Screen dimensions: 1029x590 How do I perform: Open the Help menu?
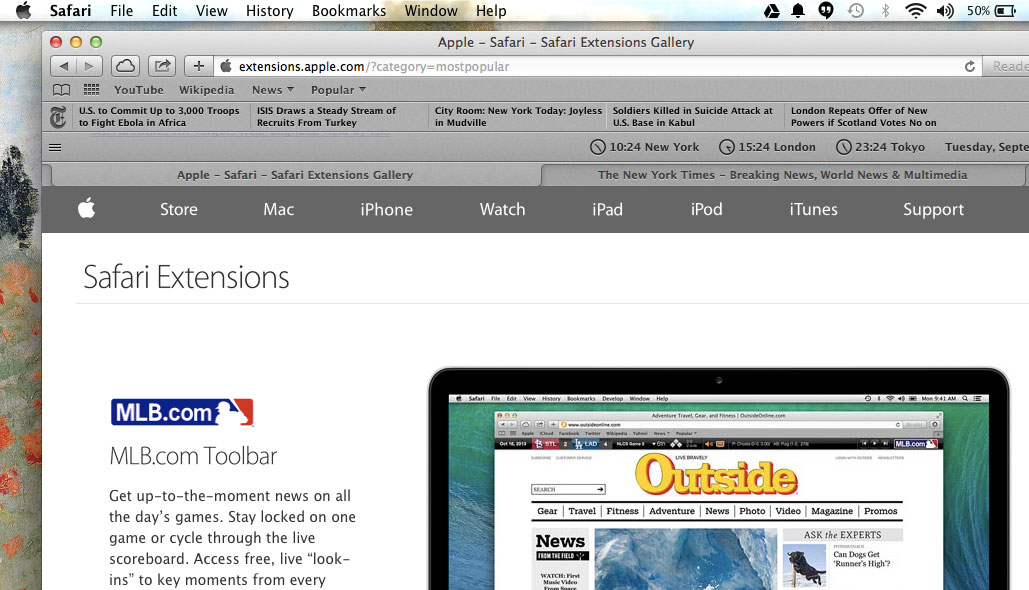[x=491, y=11]
